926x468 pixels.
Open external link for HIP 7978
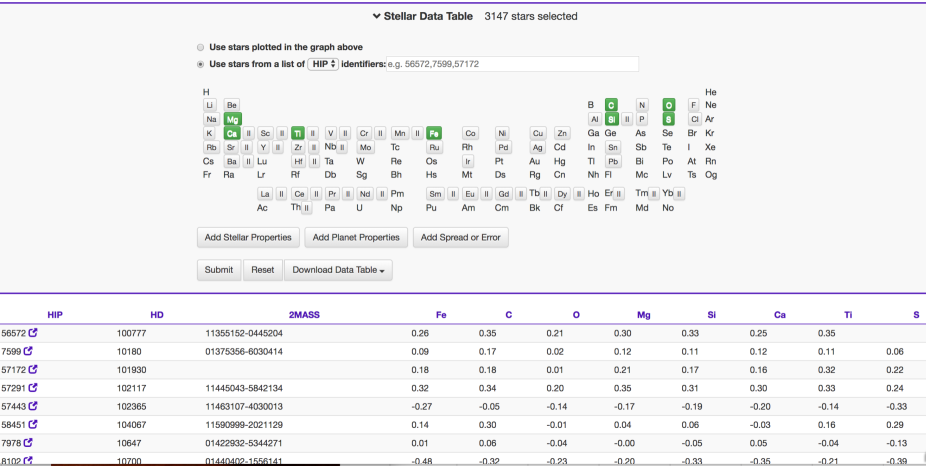28,442
